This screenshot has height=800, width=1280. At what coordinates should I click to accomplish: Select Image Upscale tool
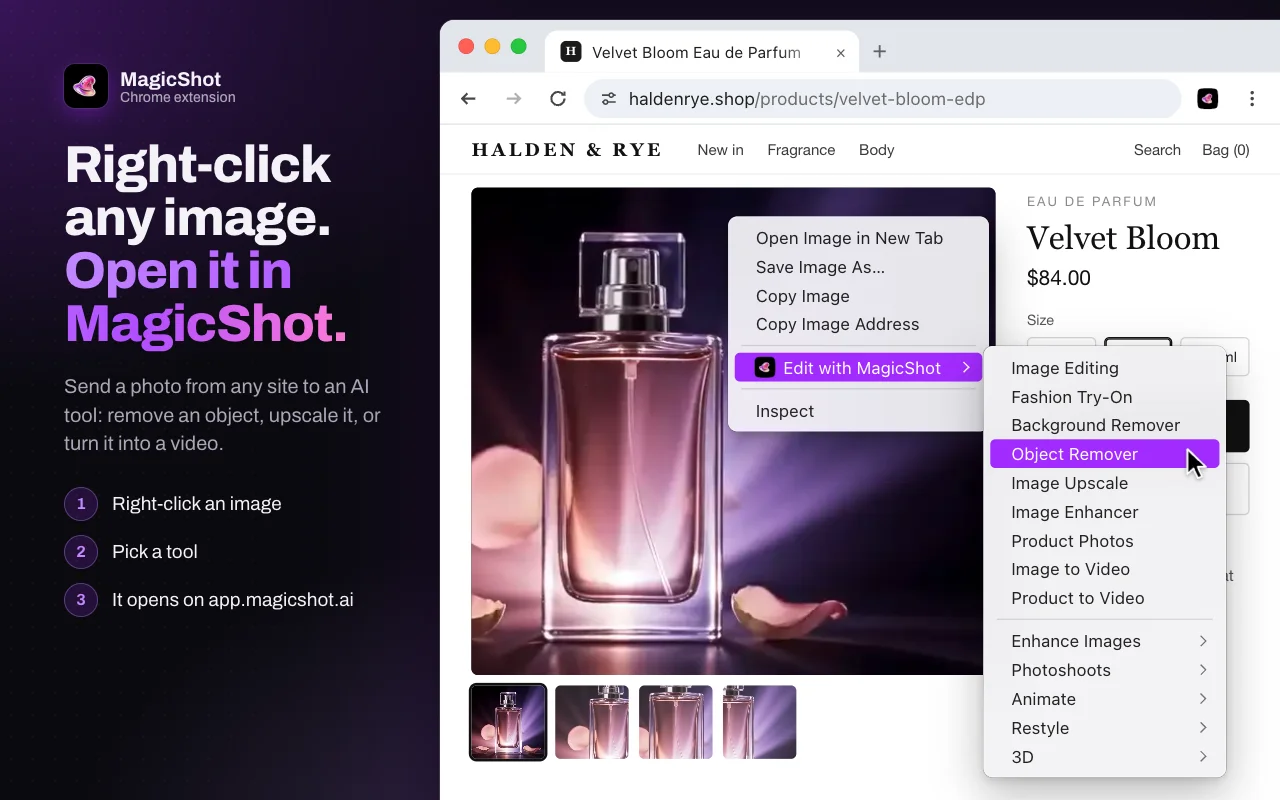(1104, 483)
